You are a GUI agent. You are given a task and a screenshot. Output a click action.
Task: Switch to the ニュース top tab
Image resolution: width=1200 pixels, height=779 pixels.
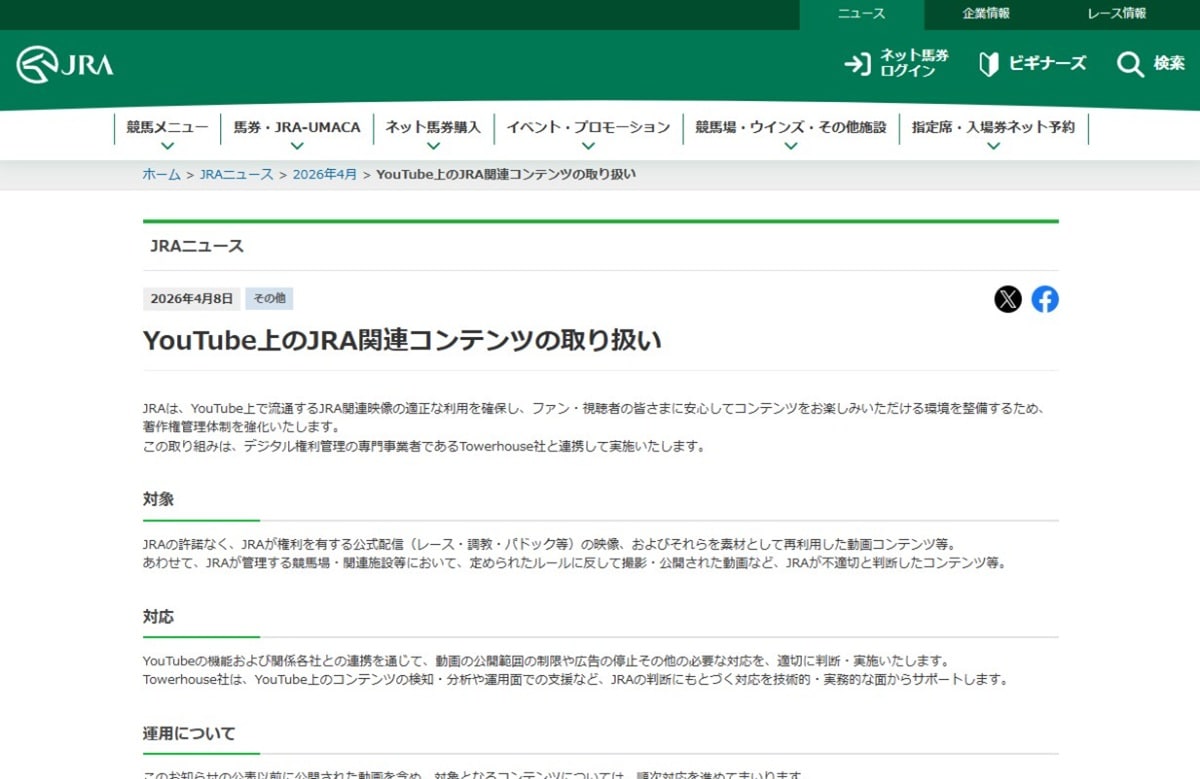click(x=861, y=14)
